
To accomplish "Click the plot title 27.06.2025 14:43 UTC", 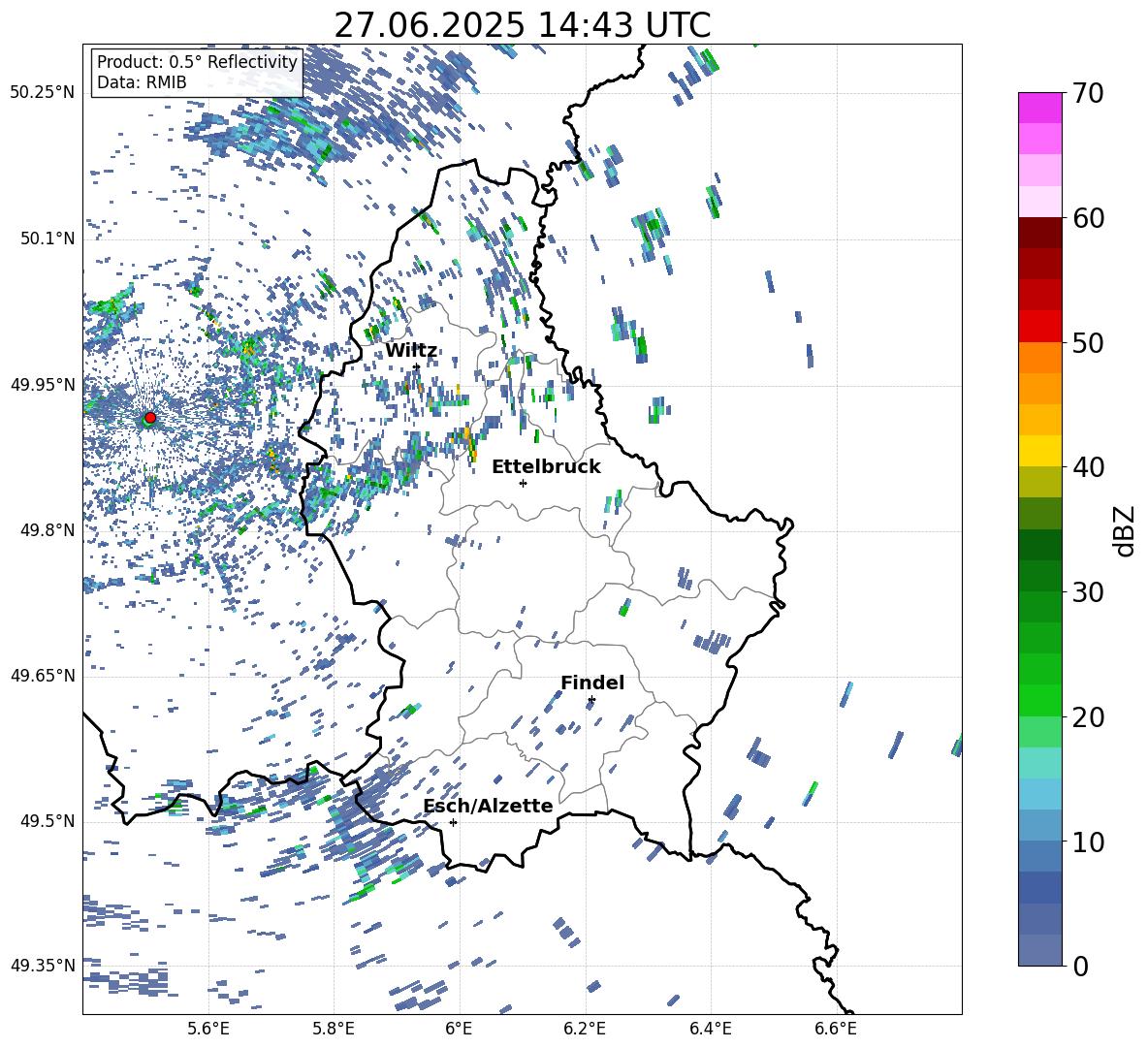I will coord(522,25).
